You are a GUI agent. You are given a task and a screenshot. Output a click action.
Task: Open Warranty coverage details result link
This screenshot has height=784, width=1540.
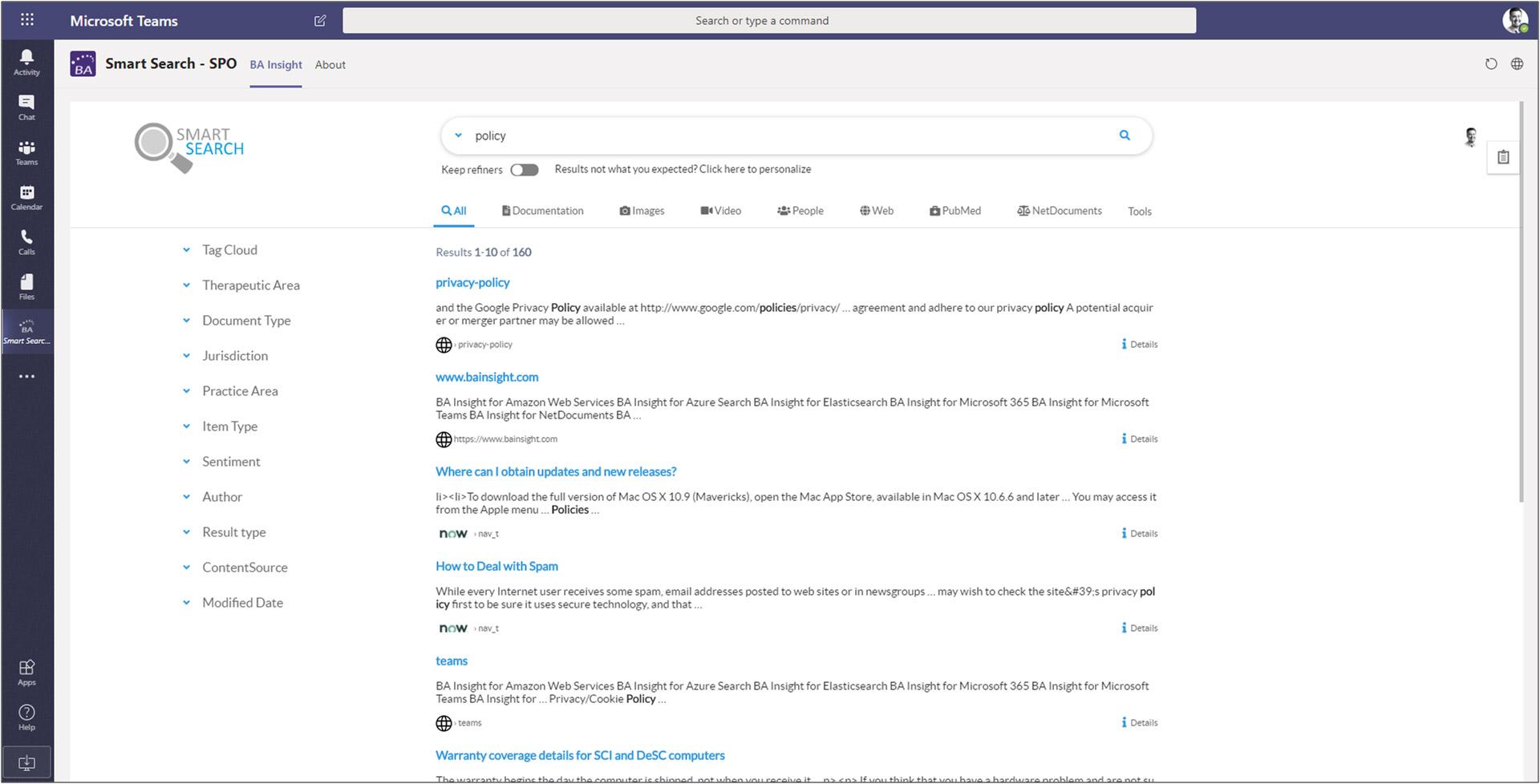(580, 755)
